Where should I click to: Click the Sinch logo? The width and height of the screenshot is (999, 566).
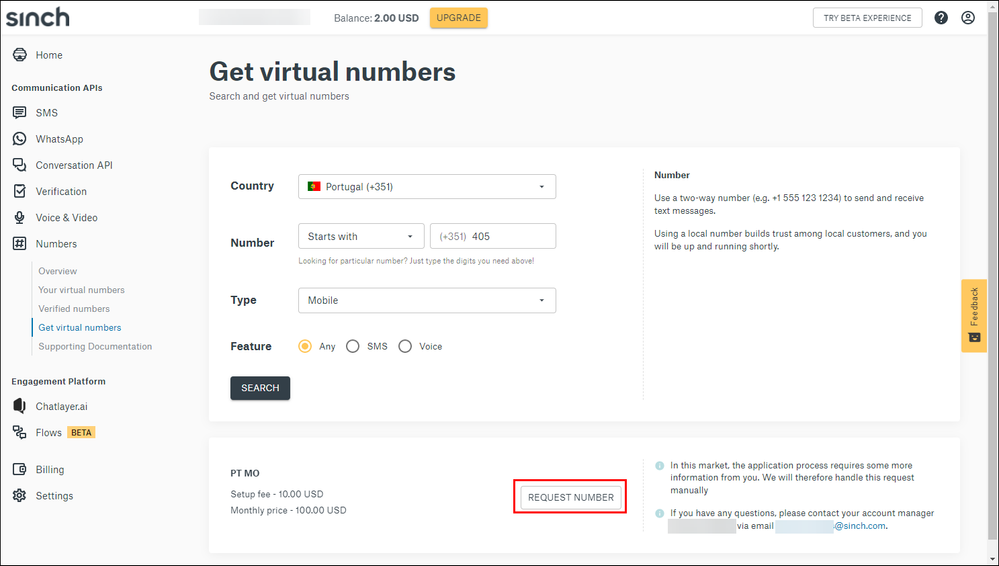(38, 17)
